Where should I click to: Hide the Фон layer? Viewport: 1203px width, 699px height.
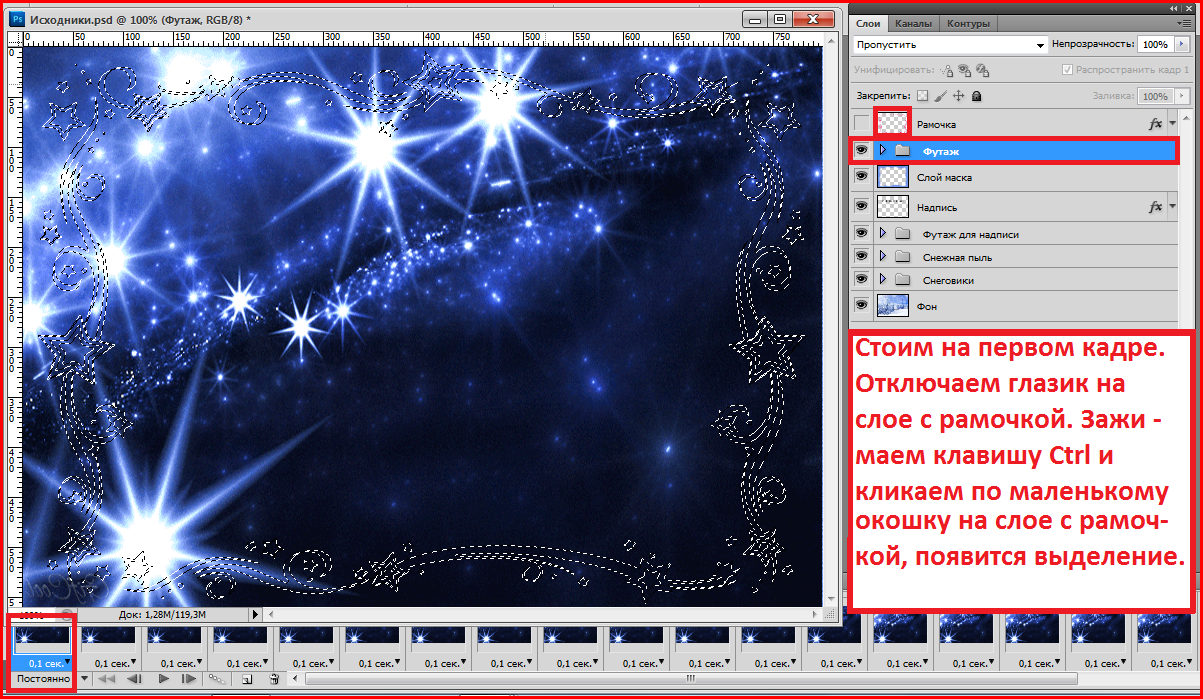pos(861,306)
